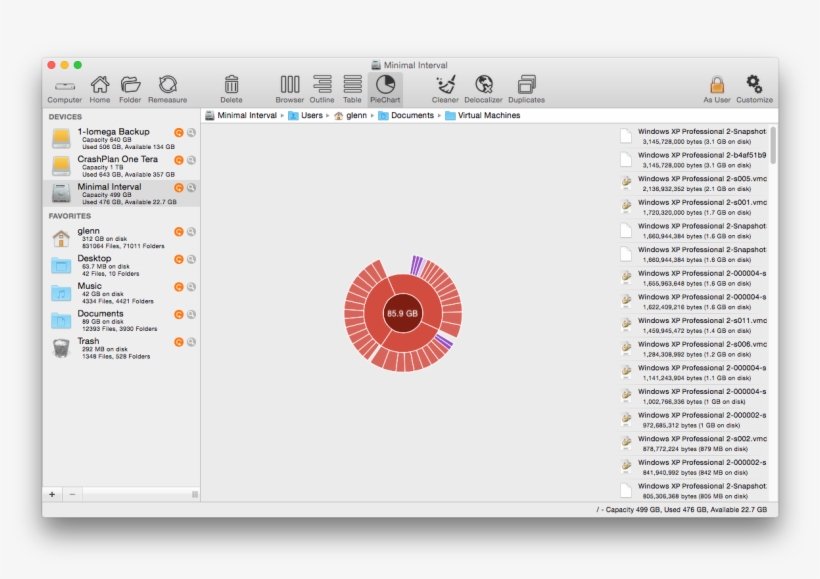Click magnifier icon for Music

click(191, 287)
